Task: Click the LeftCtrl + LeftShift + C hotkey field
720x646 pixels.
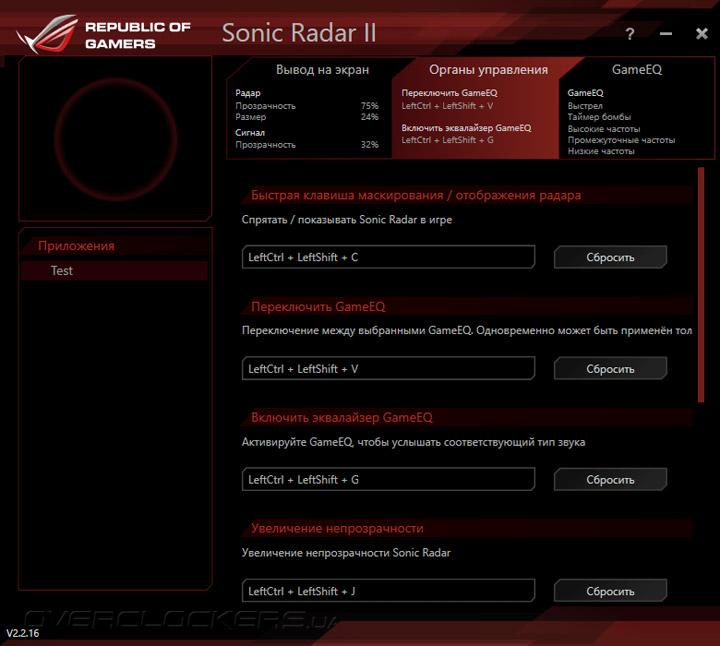Action: click(388, 257)
